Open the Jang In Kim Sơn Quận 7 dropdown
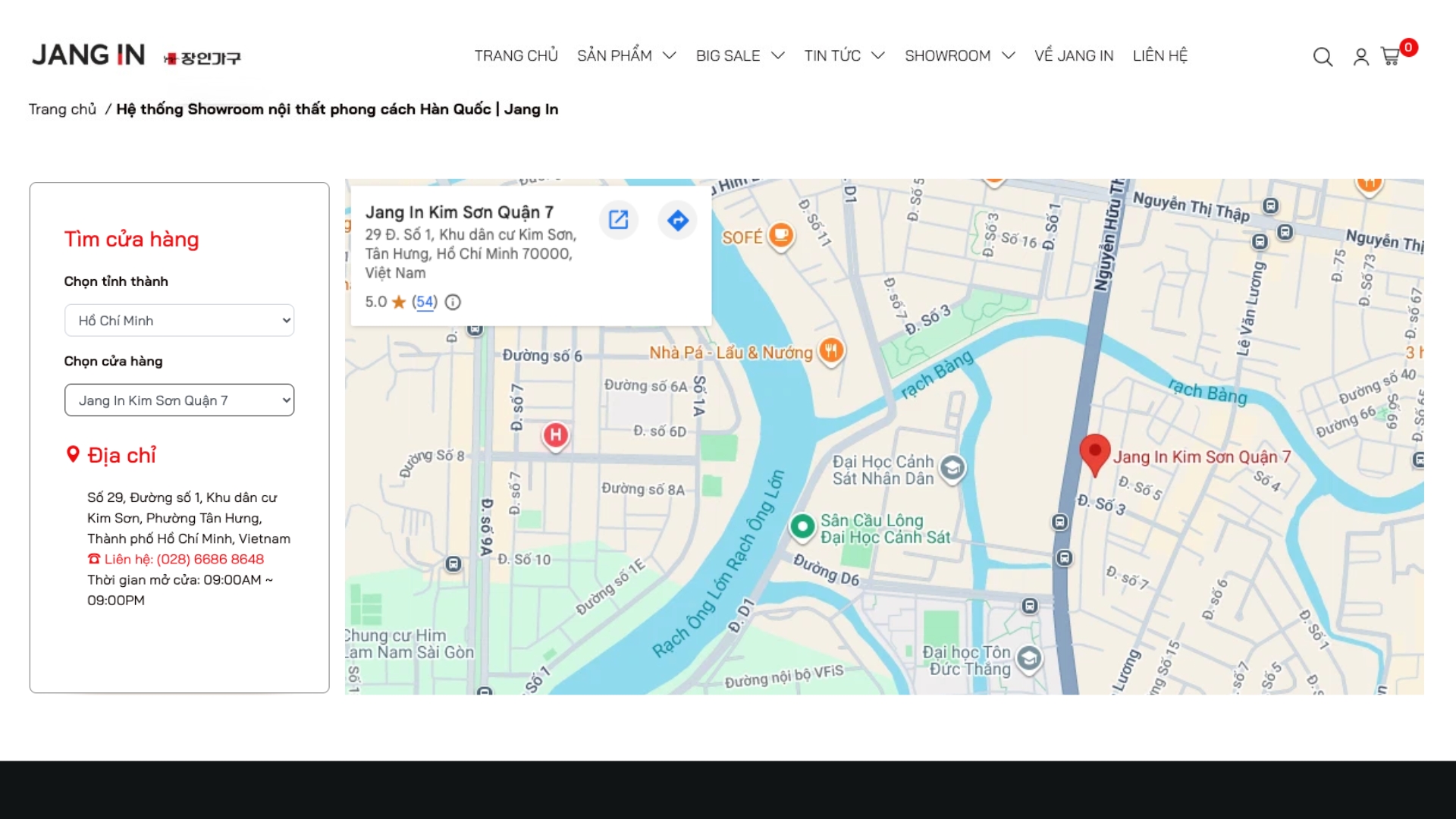Screen dimensions: 1456x819 (179, 400)
